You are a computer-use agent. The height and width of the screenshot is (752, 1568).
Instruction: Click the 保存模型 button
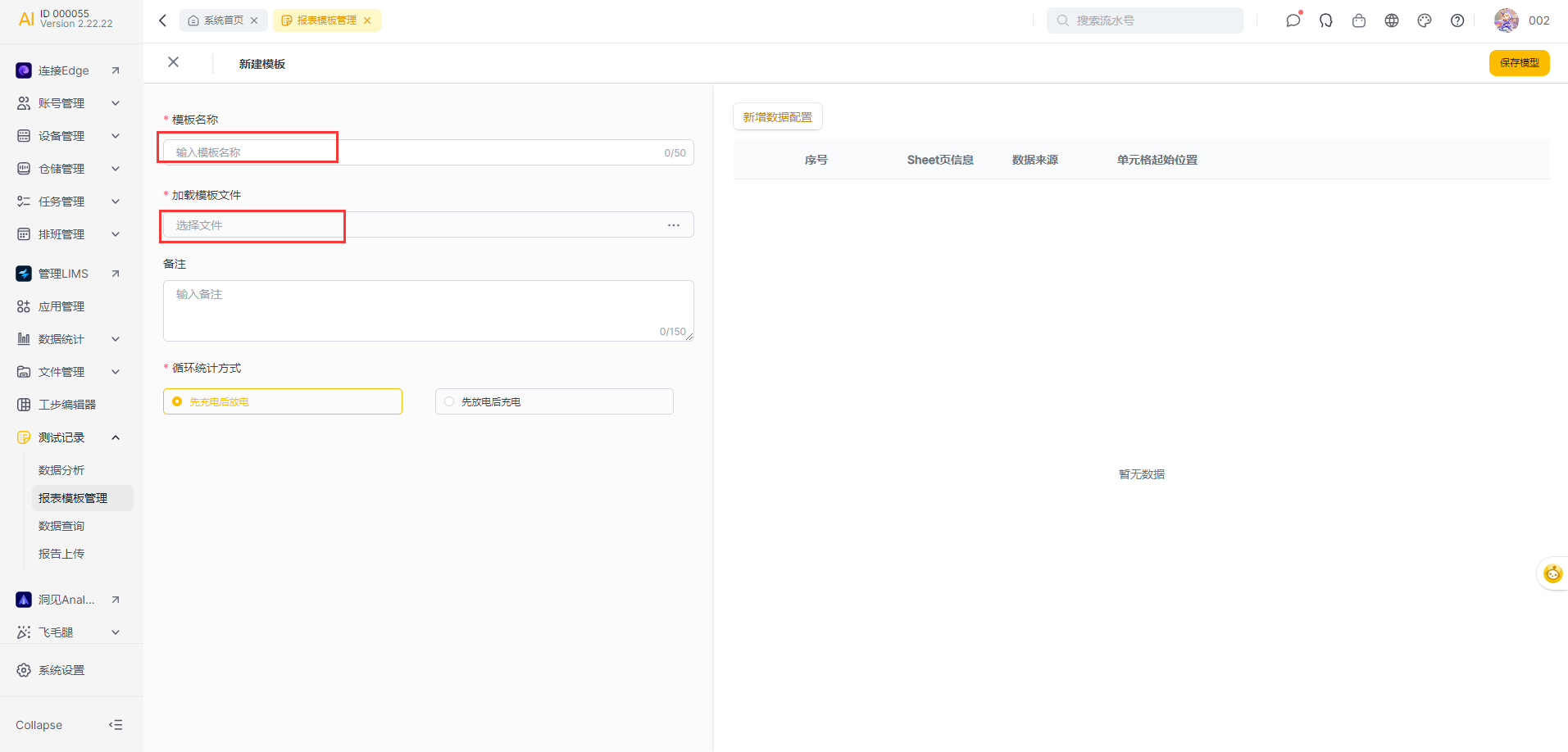click(x=1519, y=62)
